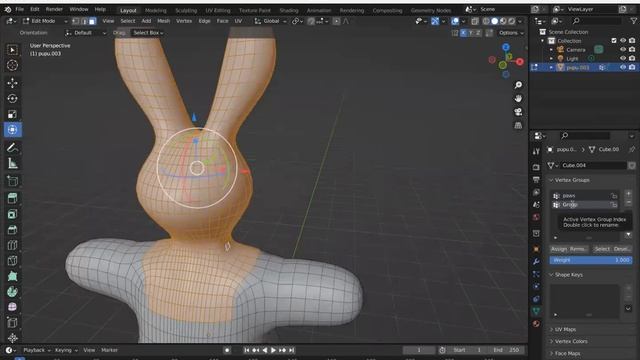Collapse the Shape Keys panel
Viewport: 640px width, 360px height.
pyautogui.click(x=551, y=275)
